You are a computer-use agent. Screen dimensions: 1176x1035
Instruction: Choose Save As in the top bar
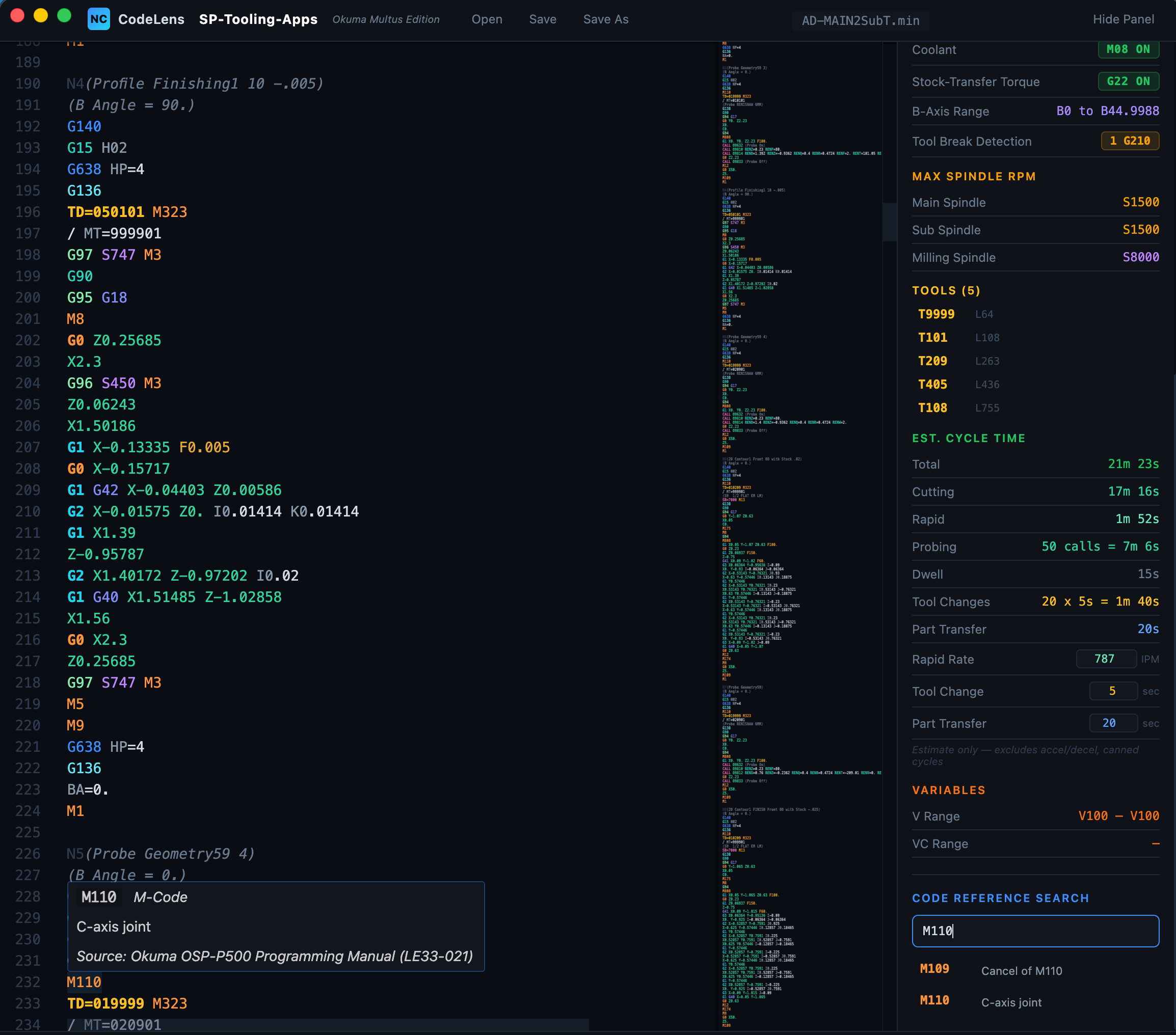pos(606,19)
